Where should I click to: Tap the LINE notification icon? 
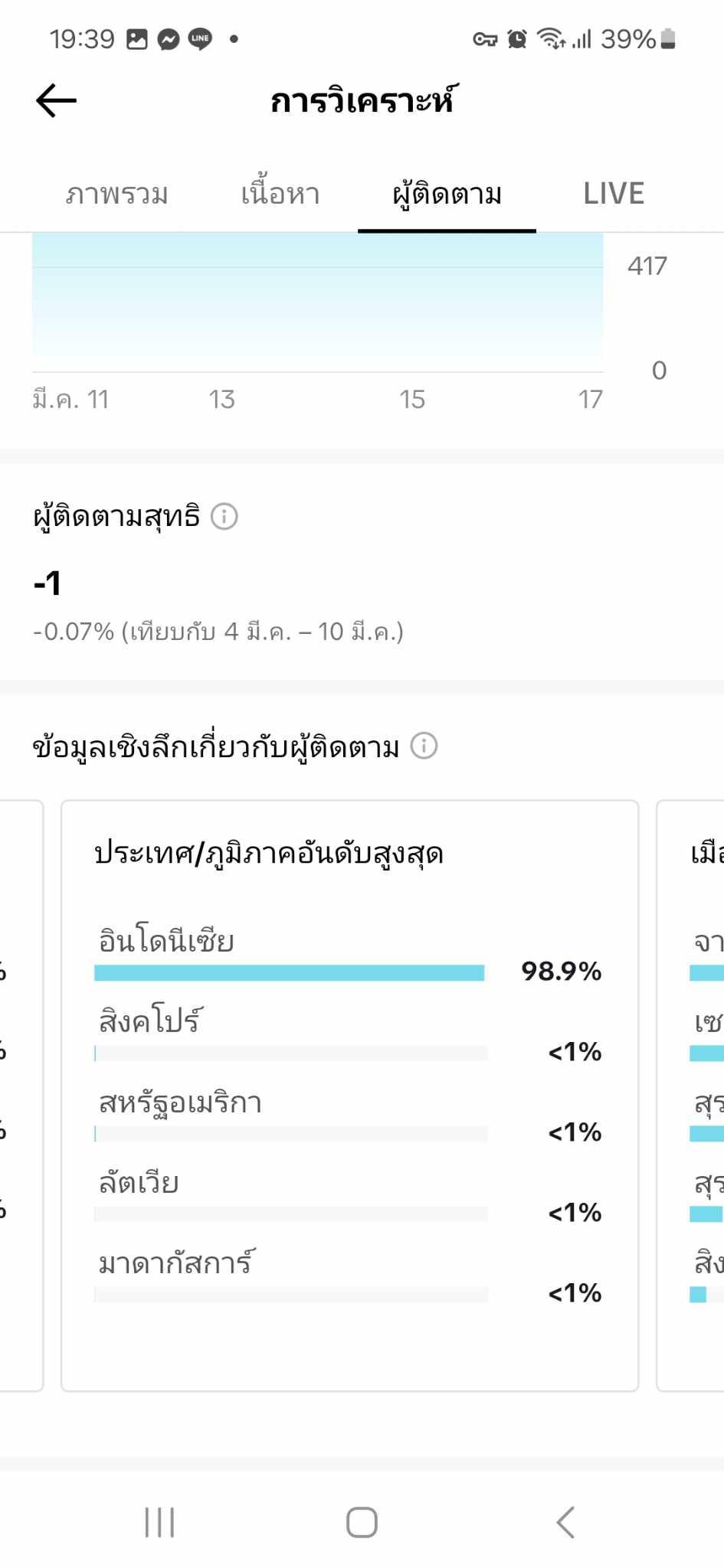tap(200, 38)
